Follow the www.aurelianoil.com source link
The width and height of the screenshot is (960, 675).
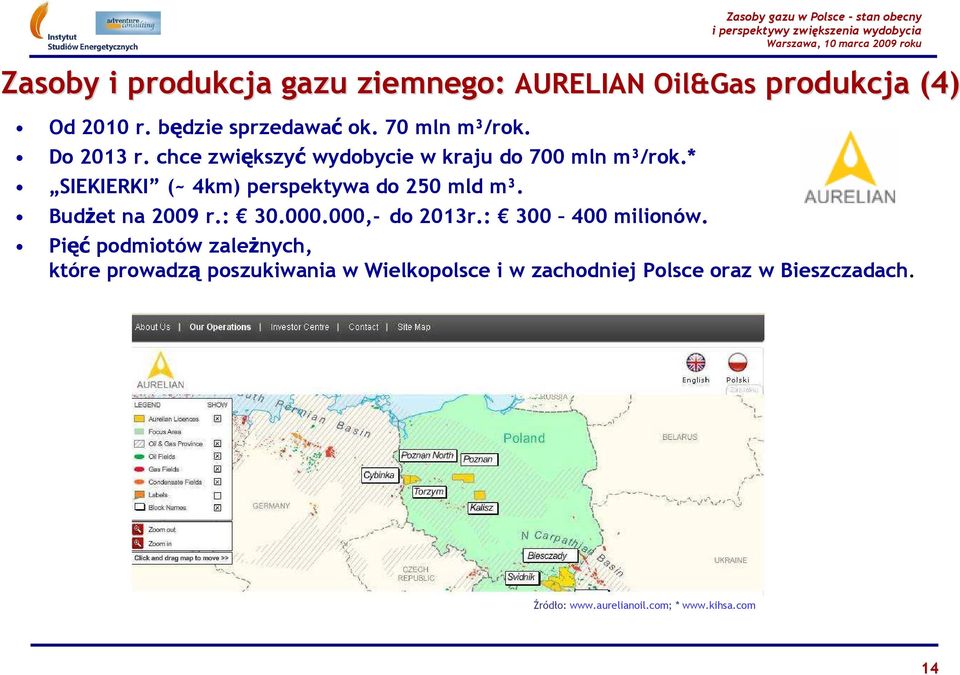620,605
